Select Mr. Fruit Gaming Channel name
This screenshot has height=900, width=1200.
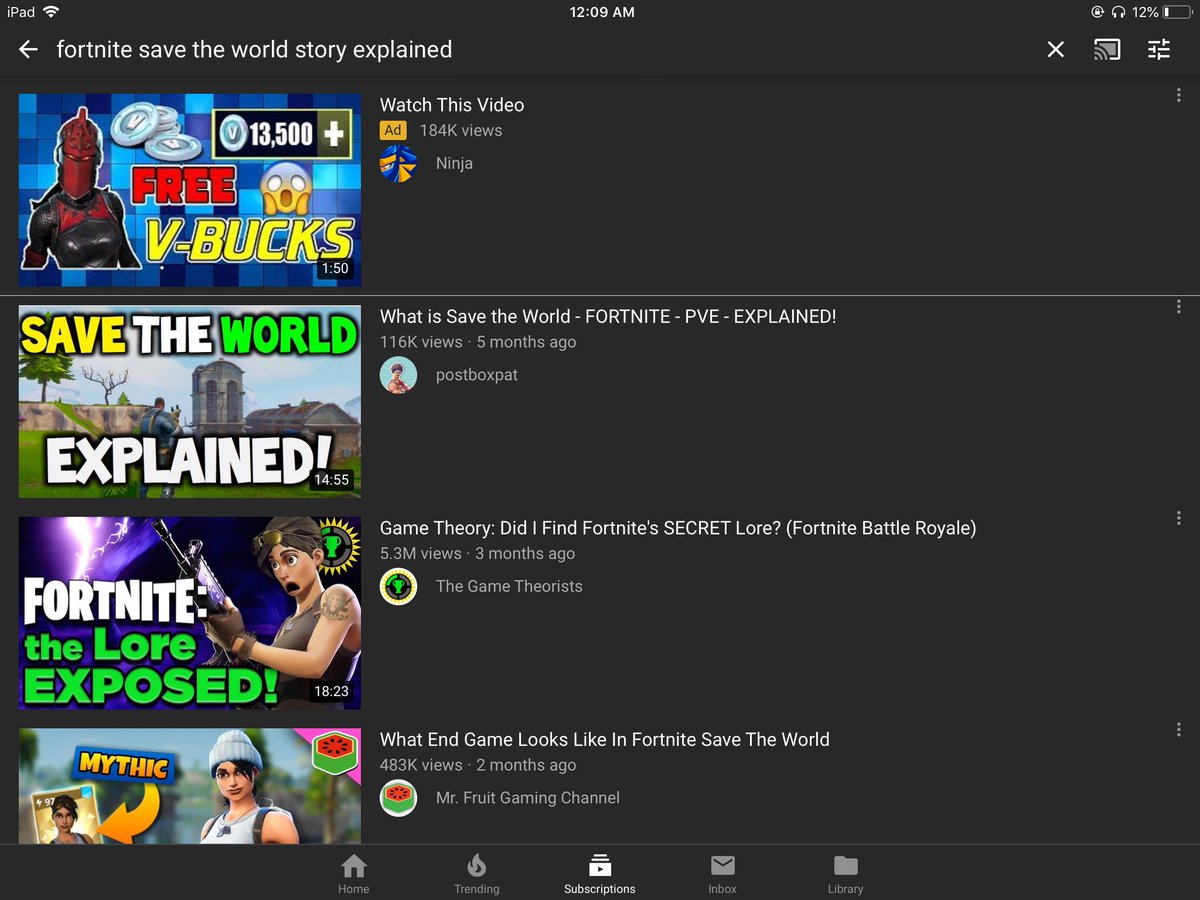[x=528, y=798]
